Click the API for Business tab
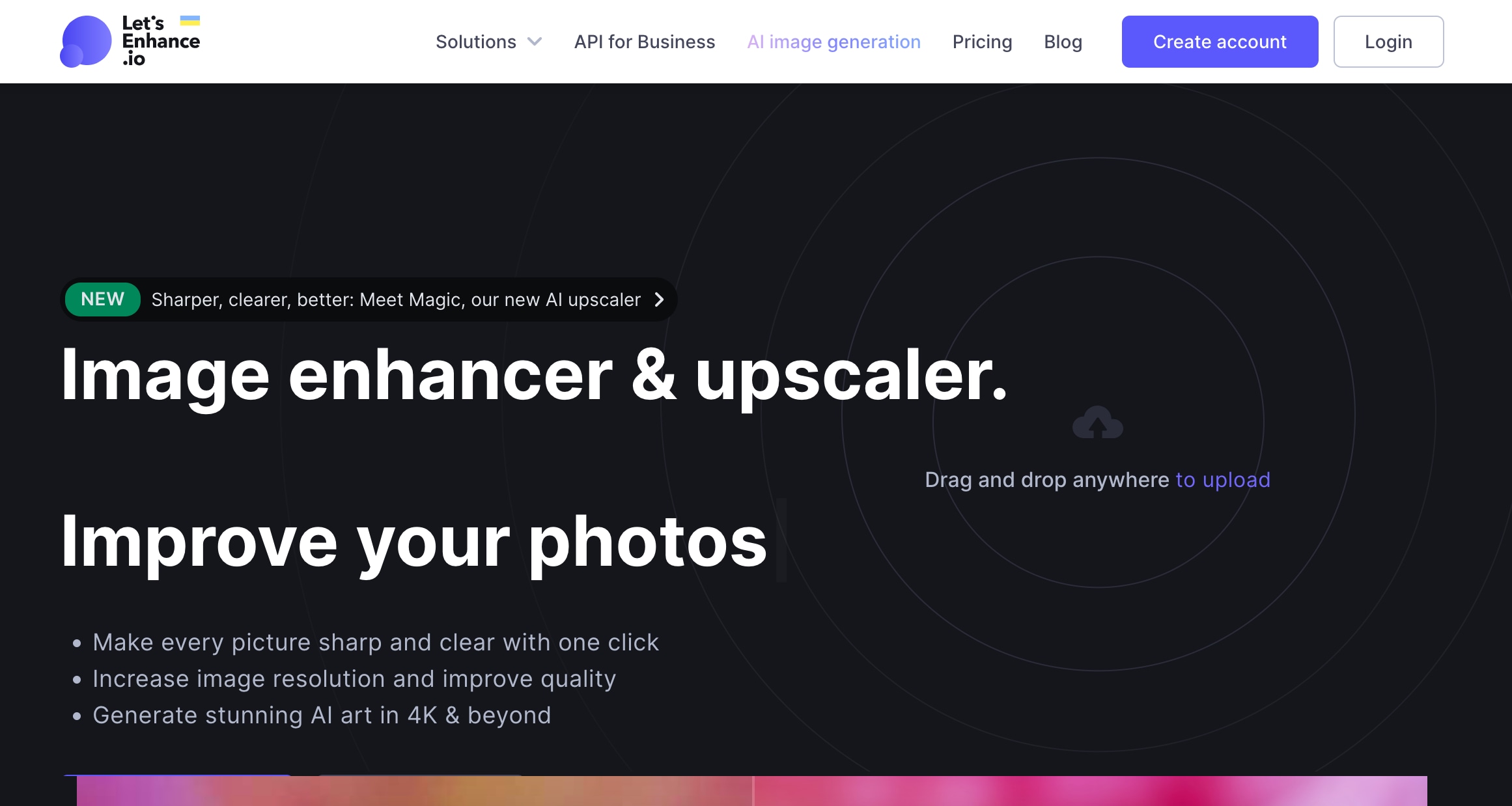Viewport: 1512px width, 806px height. (645, 42)
